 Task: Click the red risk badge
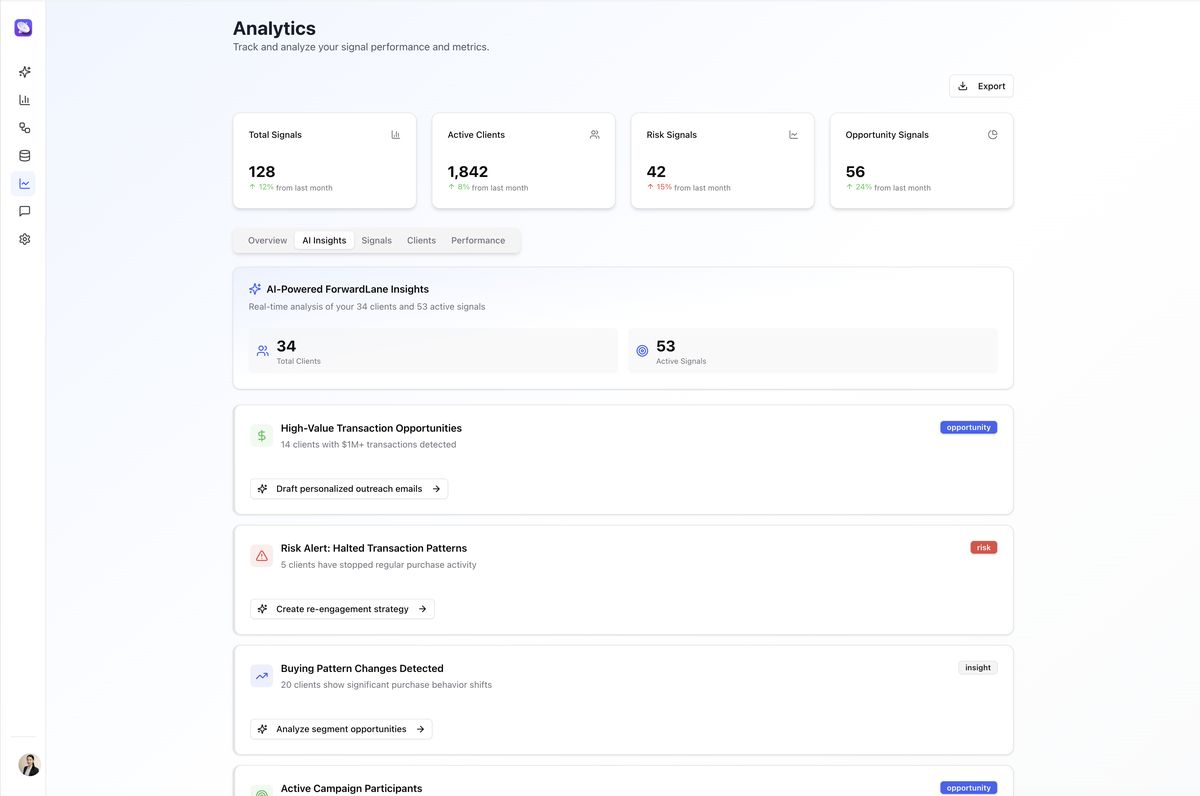pos(984,547)
